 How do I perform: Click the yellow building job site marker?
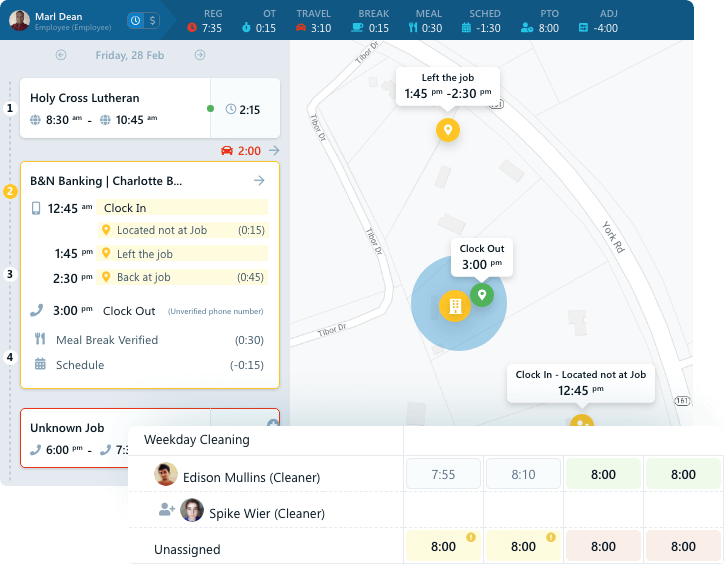tap(454, 305)
